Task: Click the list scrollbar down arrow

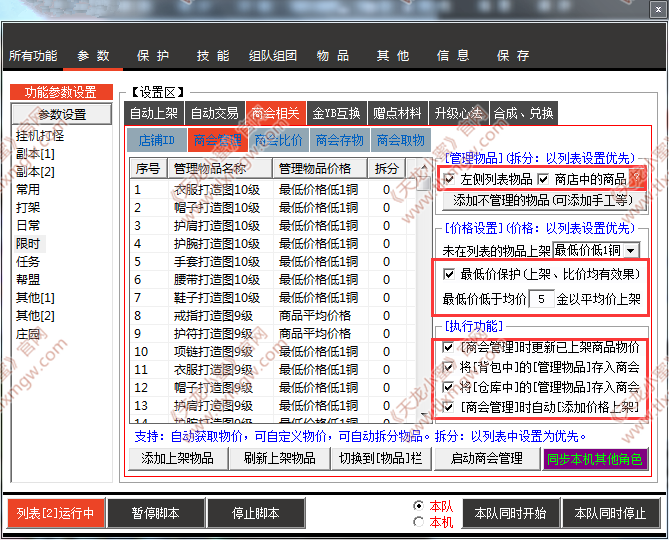Action: (x=424, y=414)
